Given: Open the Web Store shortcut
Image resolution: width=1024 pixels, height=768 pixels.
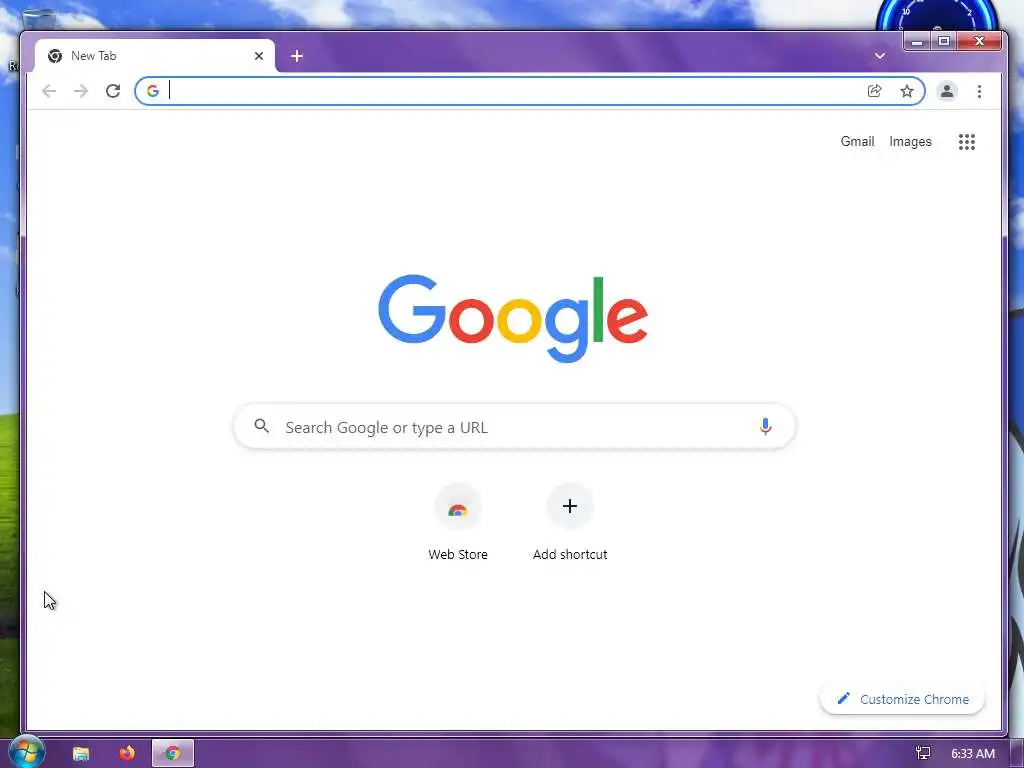Looking at the screenshot, I should pyautogui.click(x=458, y=507).
